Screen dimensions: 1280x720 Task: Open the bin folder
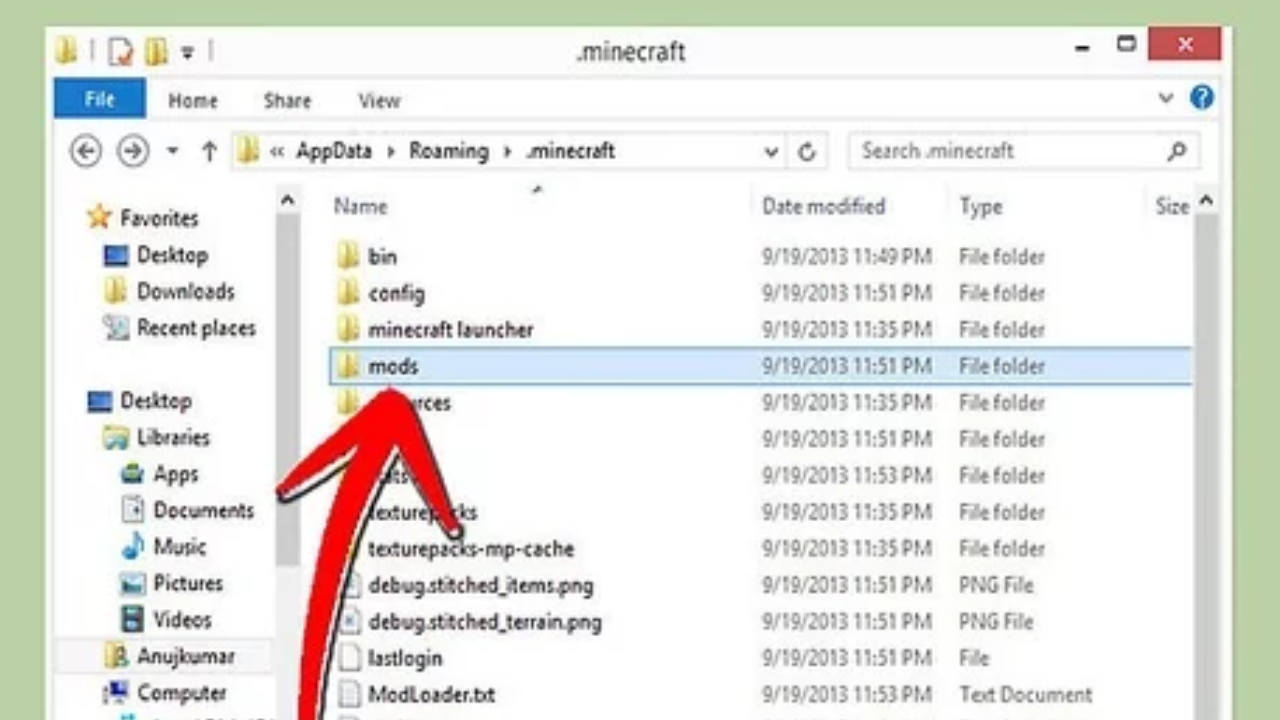(x=383, y=256)
